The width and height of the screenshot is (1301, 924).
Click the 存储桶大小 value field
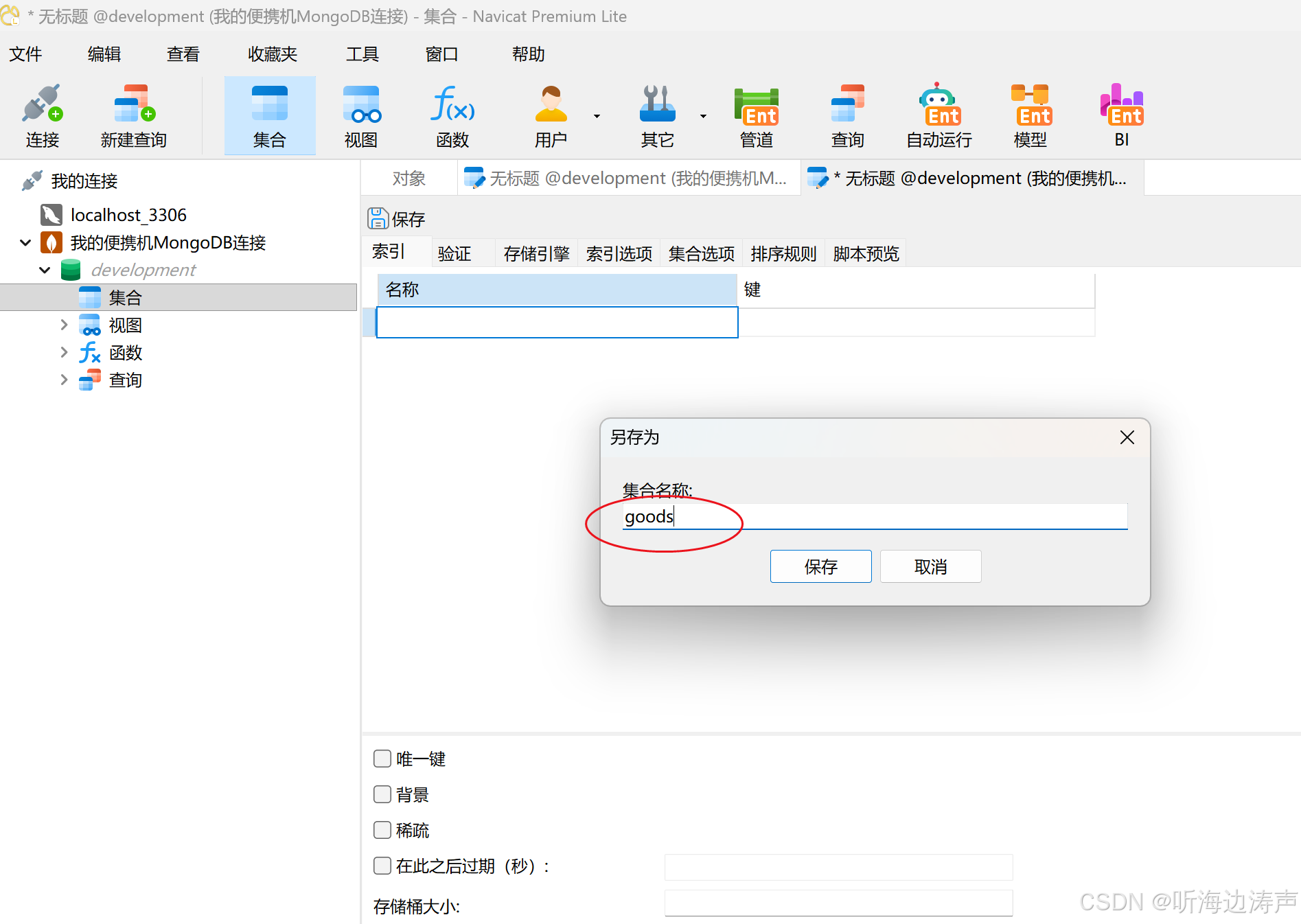[838, 903]
